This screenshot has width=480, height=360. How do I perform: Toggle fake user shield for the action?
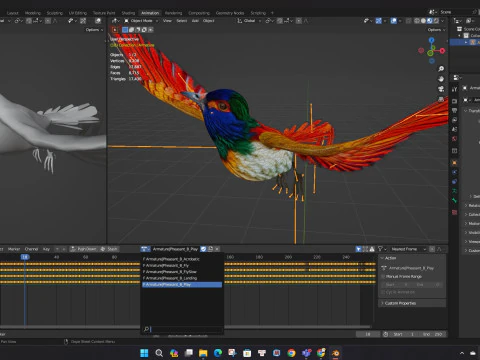pos(203,249)
